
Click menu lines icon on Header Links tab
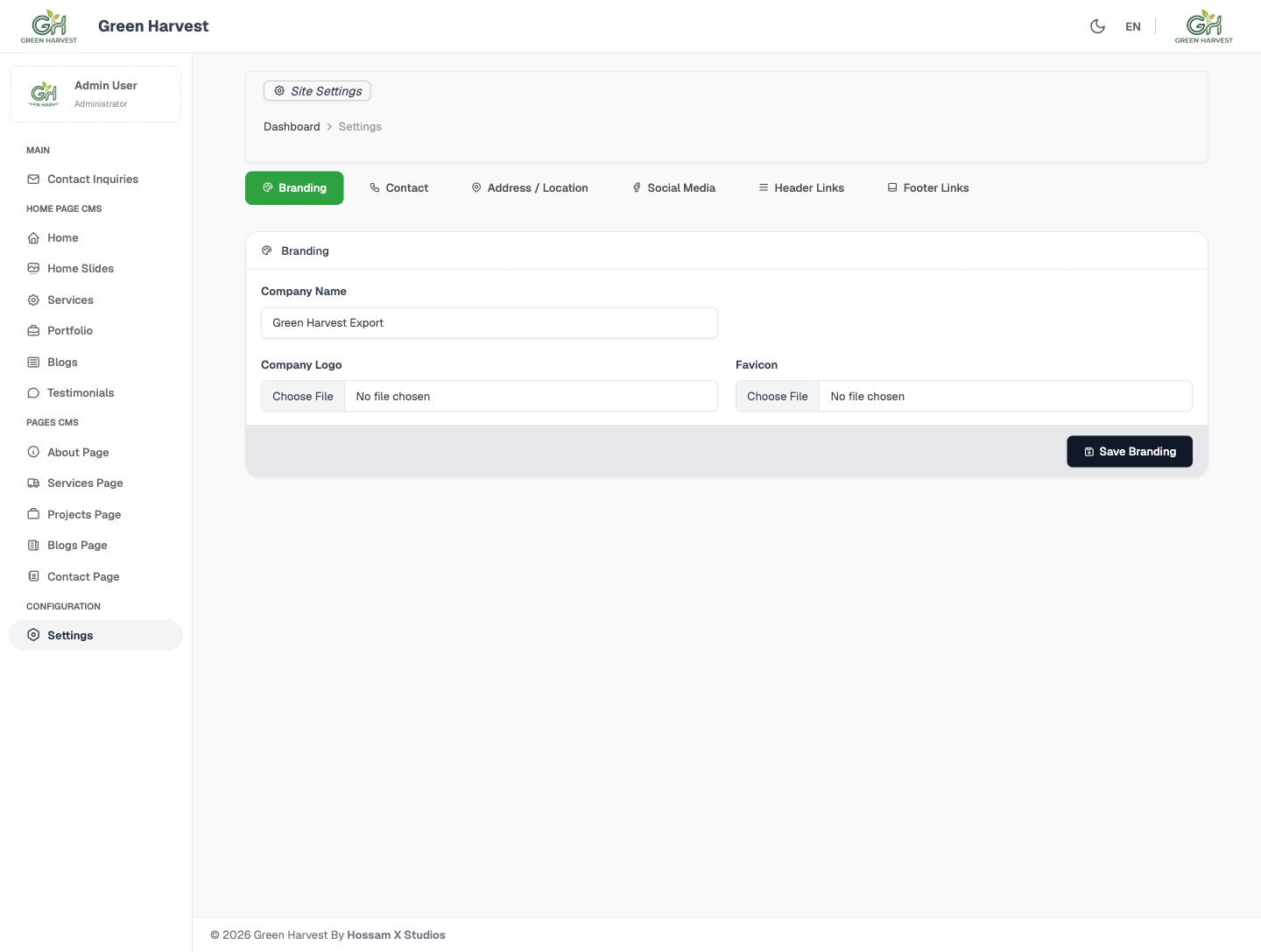764,187
